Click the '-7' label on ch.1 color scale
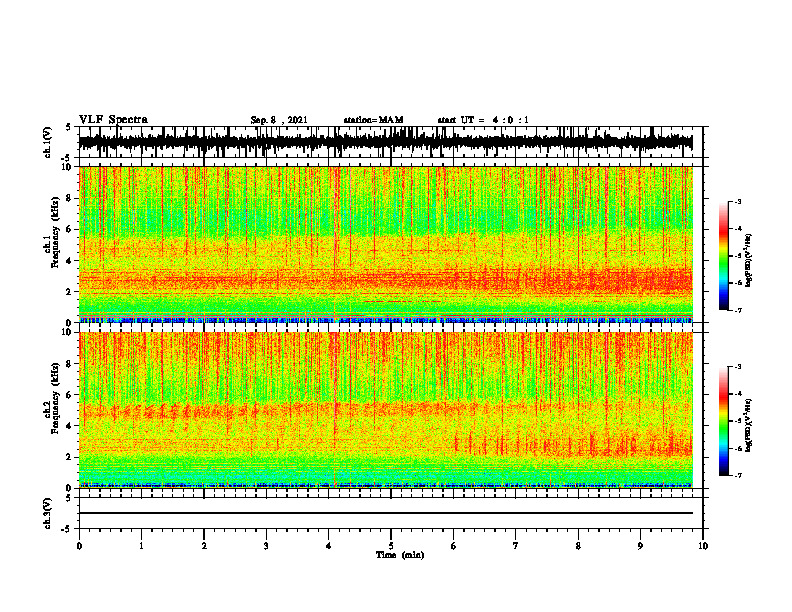792x612 pixels. point(738,310)
